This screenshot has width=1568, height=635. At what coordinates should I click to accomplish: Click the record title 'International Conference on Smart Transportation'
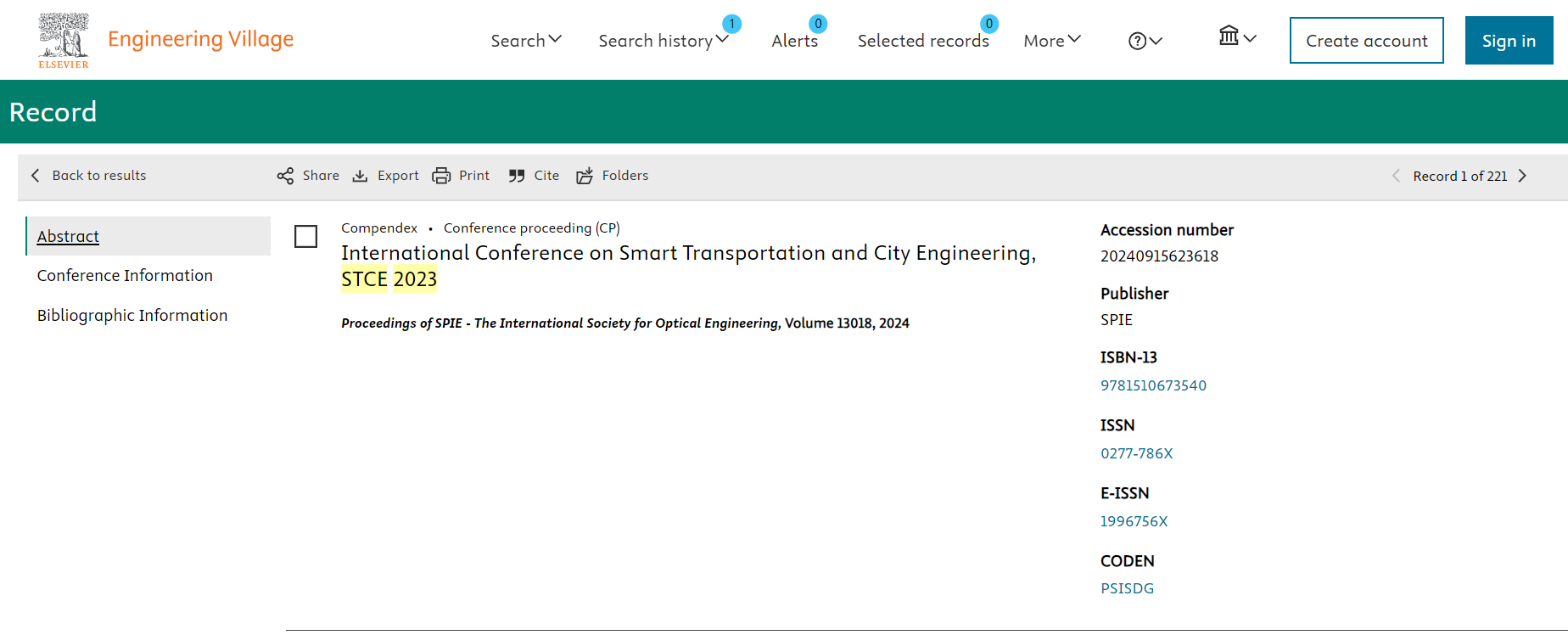[688, 266]
